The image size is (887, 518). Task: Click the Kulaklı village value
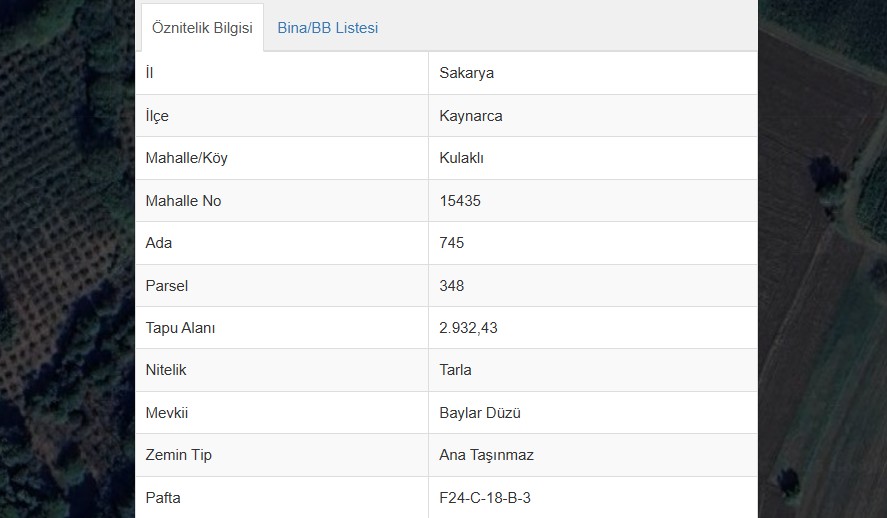461,158
